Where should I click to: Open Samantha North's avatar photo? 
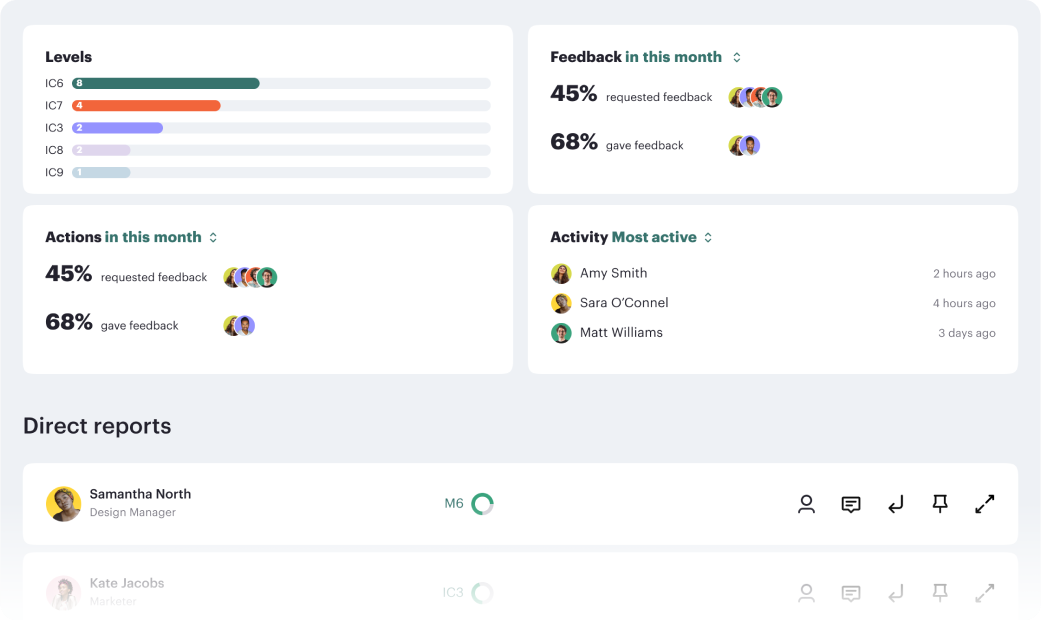tap(64, 504)
